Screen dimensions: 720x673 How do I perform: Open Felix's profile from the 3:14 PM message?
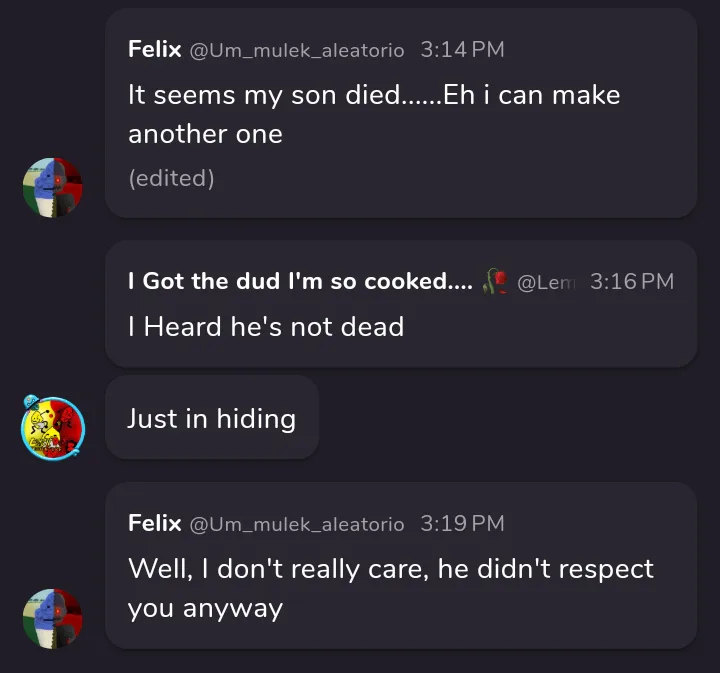[x=155, y=49]
